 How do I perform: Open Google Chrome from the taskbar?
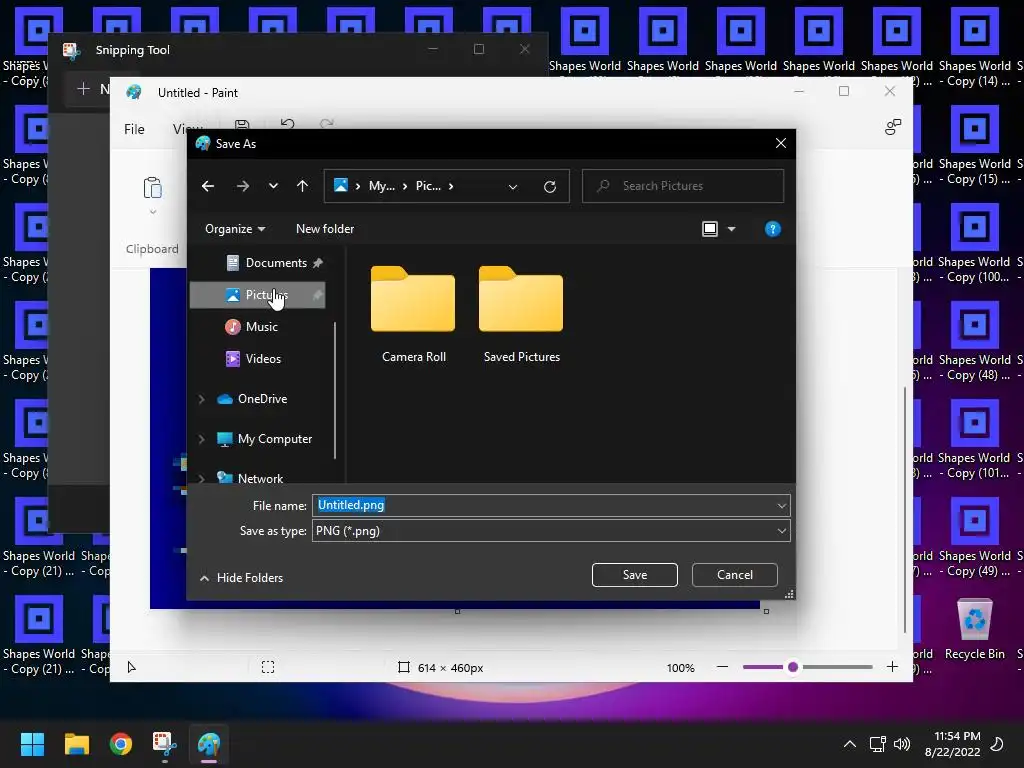pyautogui.click(x=121, y=744)
